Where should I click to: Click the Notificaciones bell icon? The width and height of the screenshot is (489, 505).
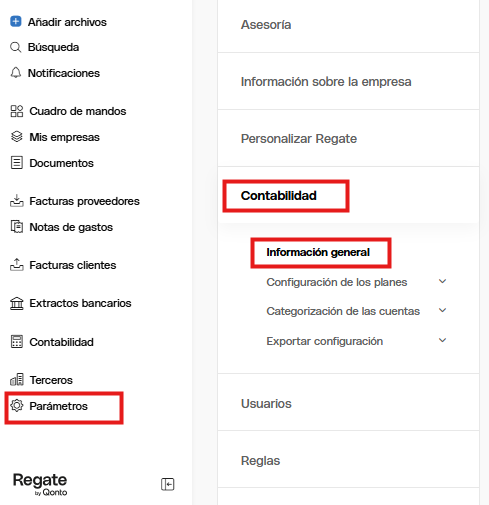pos(16,73)
